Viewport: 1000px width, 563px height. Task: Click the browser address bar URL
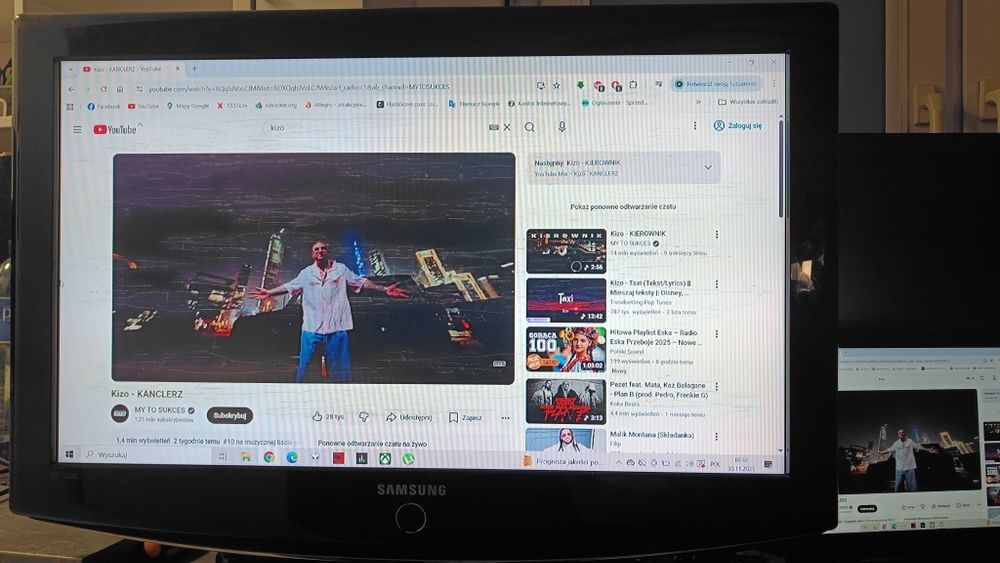(298, 87)
